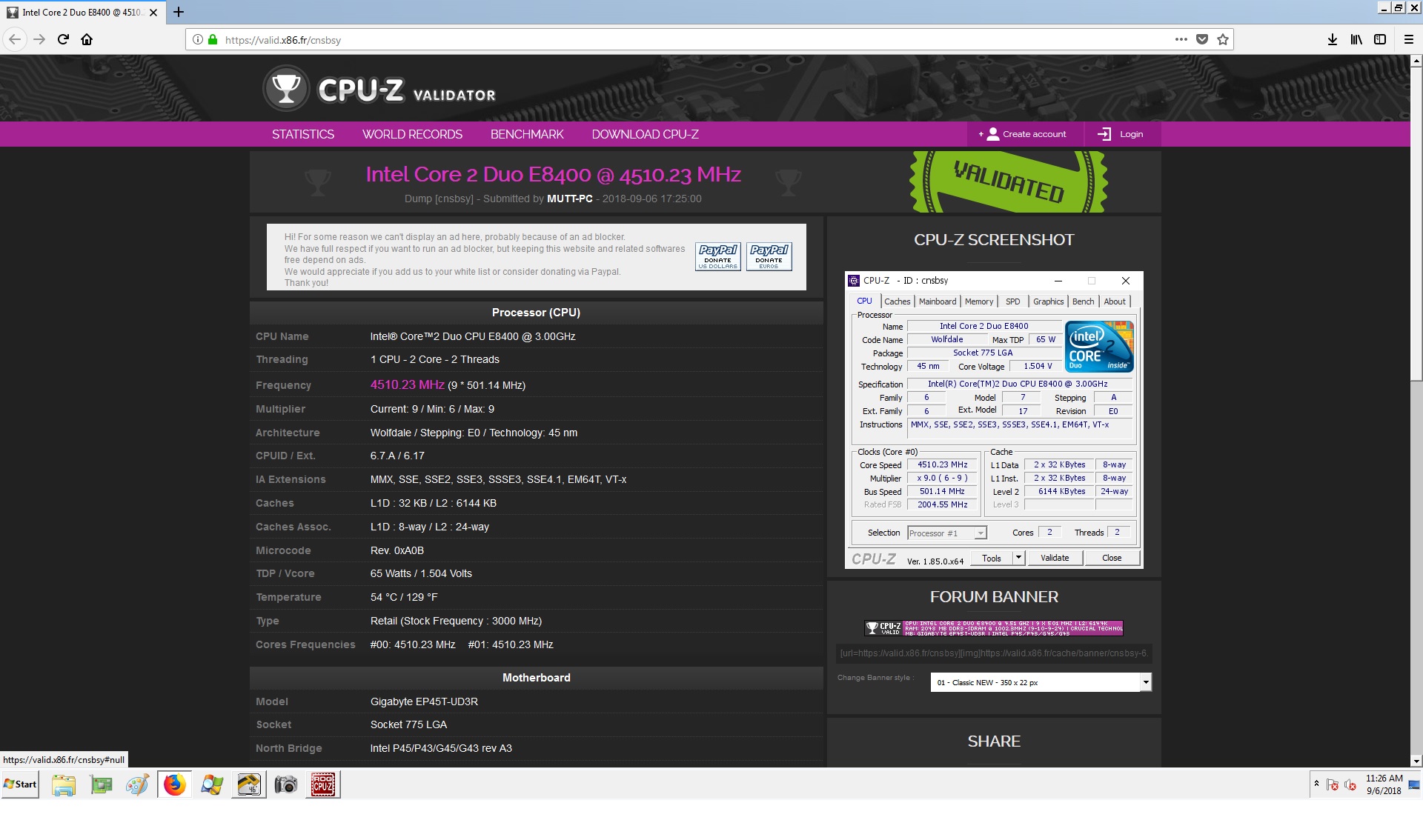Click the CPU-Z Validator trophy logo
This screenshot has height=840, width=1423.
click(x=286, y=89)
